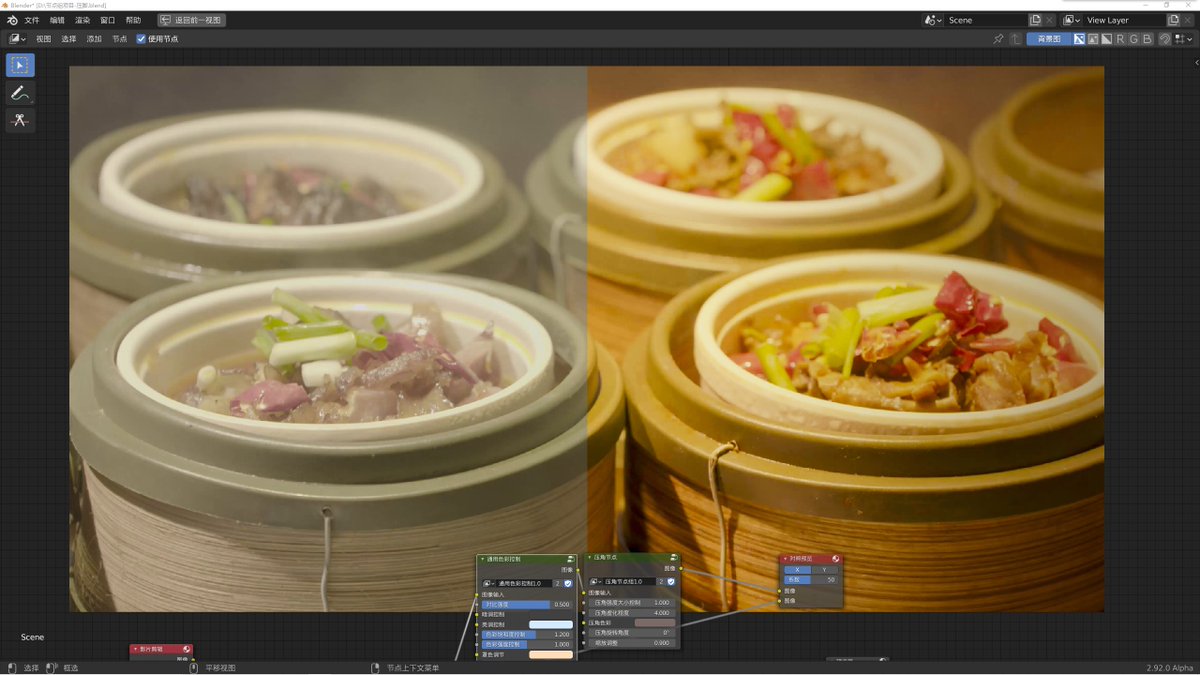
Task: Click the 缩放调整 value 0.900
Action: 633,642
